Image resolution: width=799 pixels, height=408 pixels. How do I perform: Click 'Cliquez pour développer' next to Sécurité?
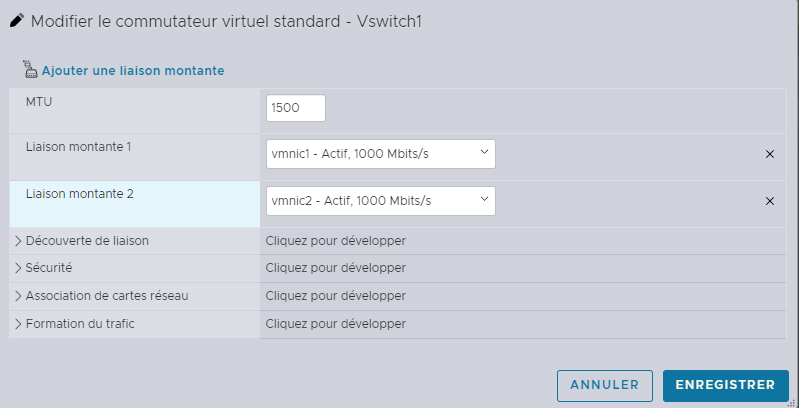pyautogui.click(x=335, y=268)
